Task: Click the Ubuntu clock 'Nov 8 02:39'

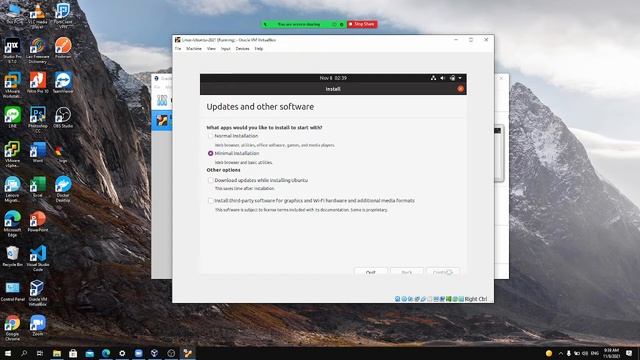Action: (333, 78)
